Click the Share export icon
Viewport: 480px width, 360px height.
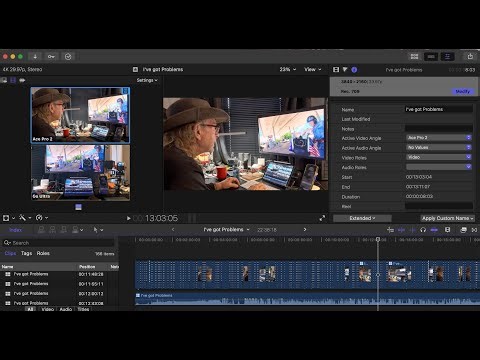pos(470,56)
